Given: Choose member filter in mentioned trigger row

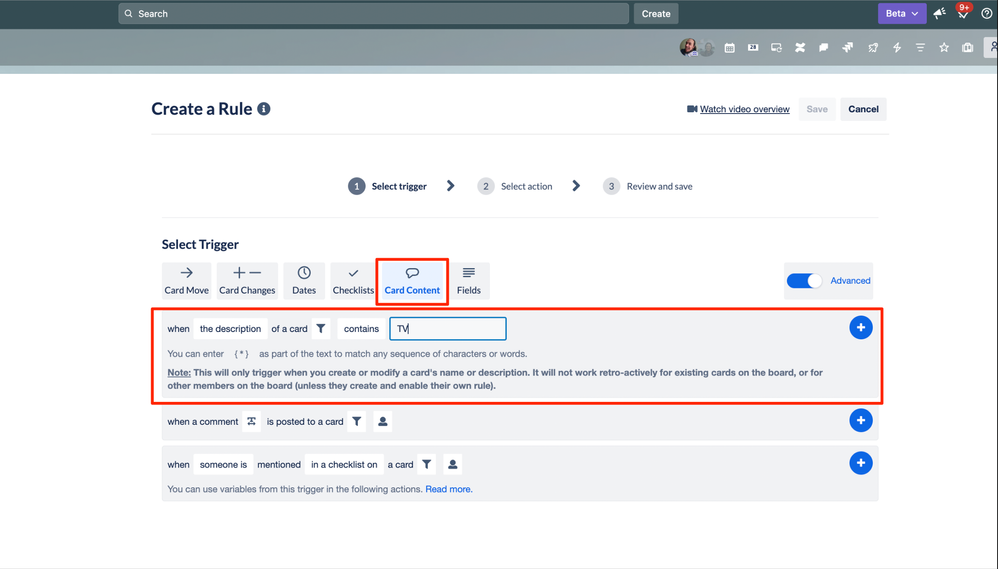Looking at the screenshot, I should (453, 465).
